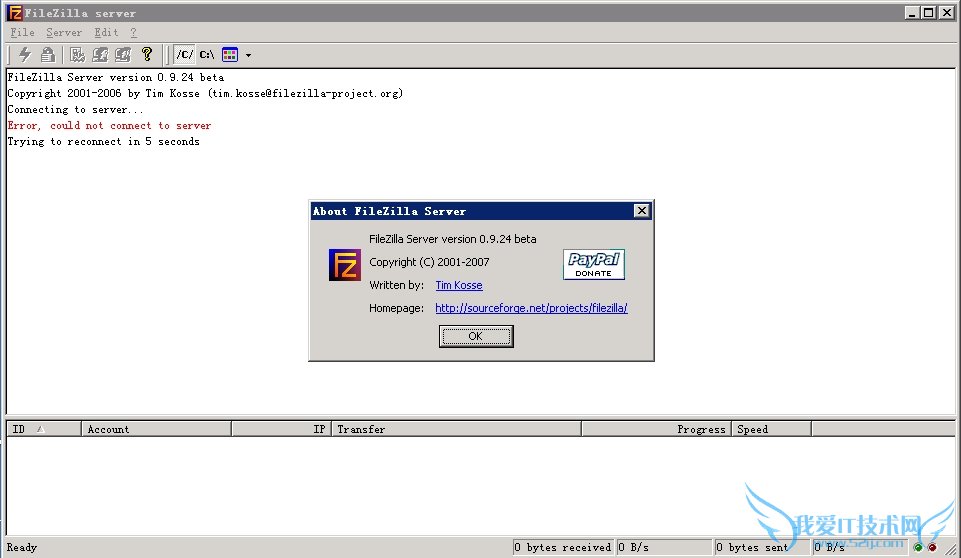Toggle the /C/ path display button
961x558 pixels.
[x=184, y=55]
